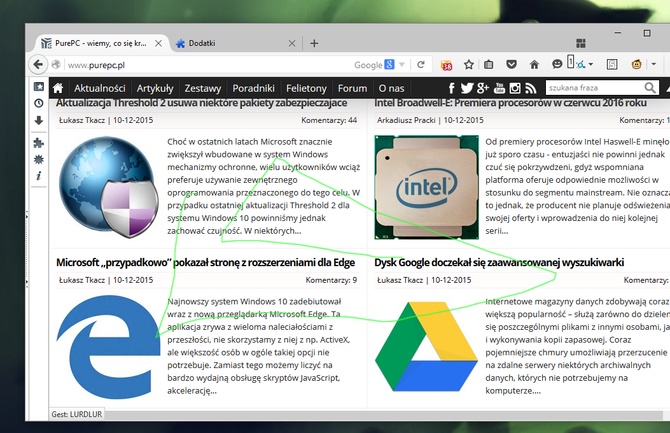Image resolution: width=670 pixels, height=433 pixels.
Task: Open the sidebar History clock panel
Action: (39, 103)
